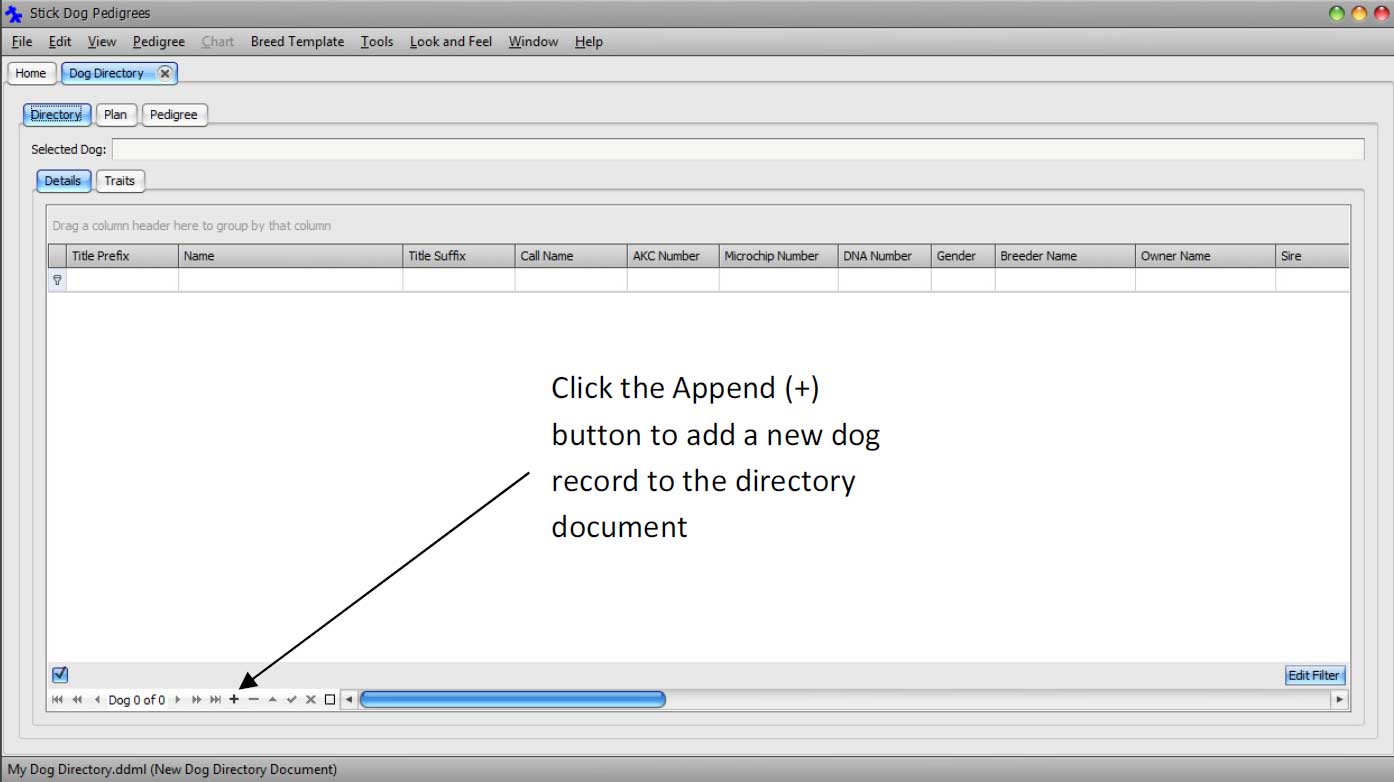
Task: Jump to last record with the Last arrow icon
Action: coord(215,699)
